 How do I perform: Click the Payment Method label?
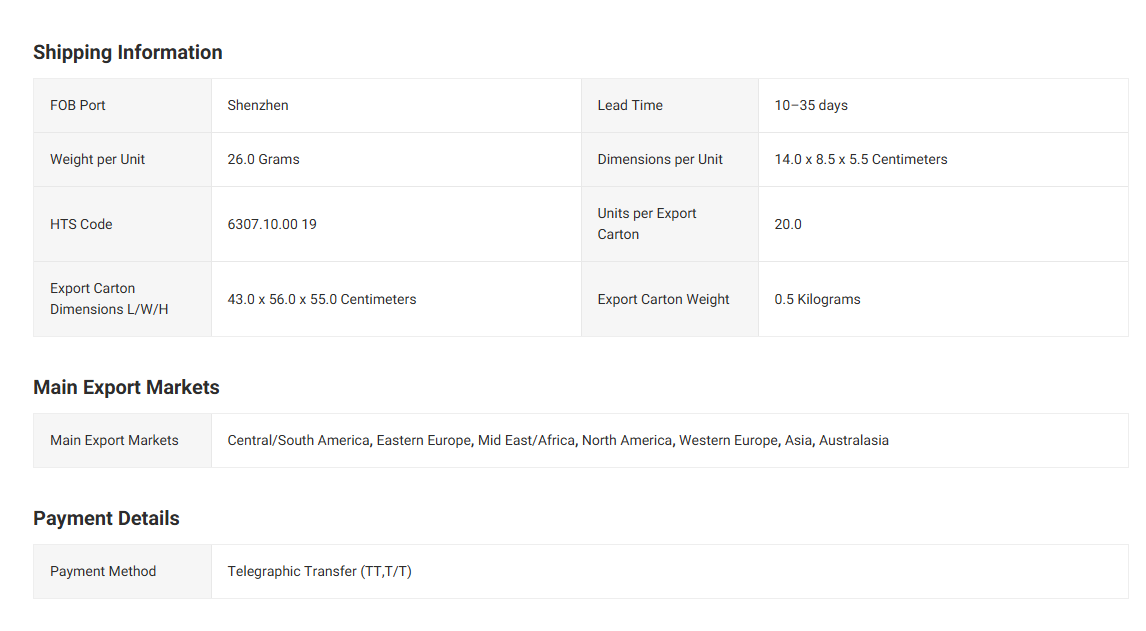[103, 571]
